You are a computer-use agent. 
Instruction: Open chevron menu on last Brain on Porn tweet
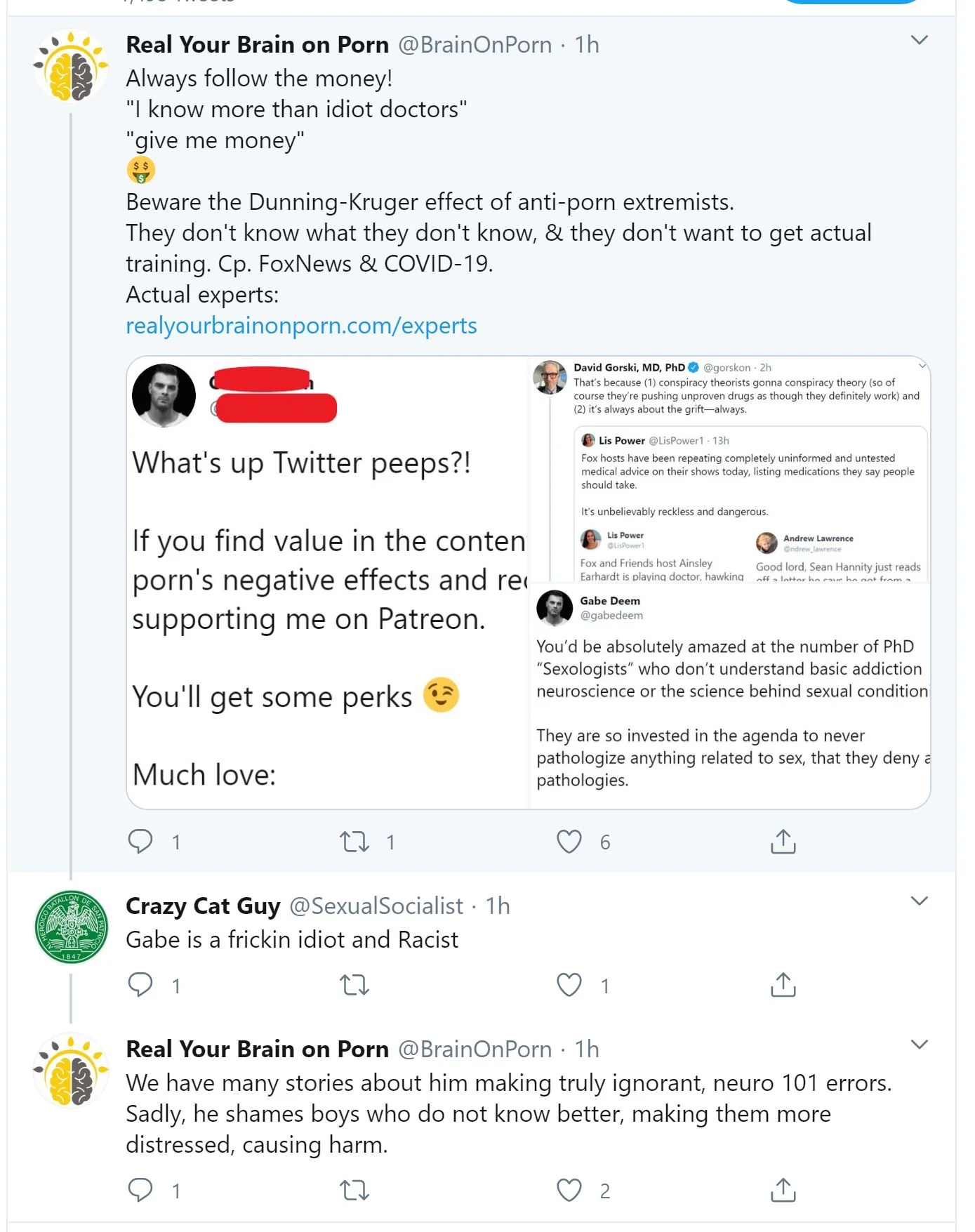coord(919,1045)
